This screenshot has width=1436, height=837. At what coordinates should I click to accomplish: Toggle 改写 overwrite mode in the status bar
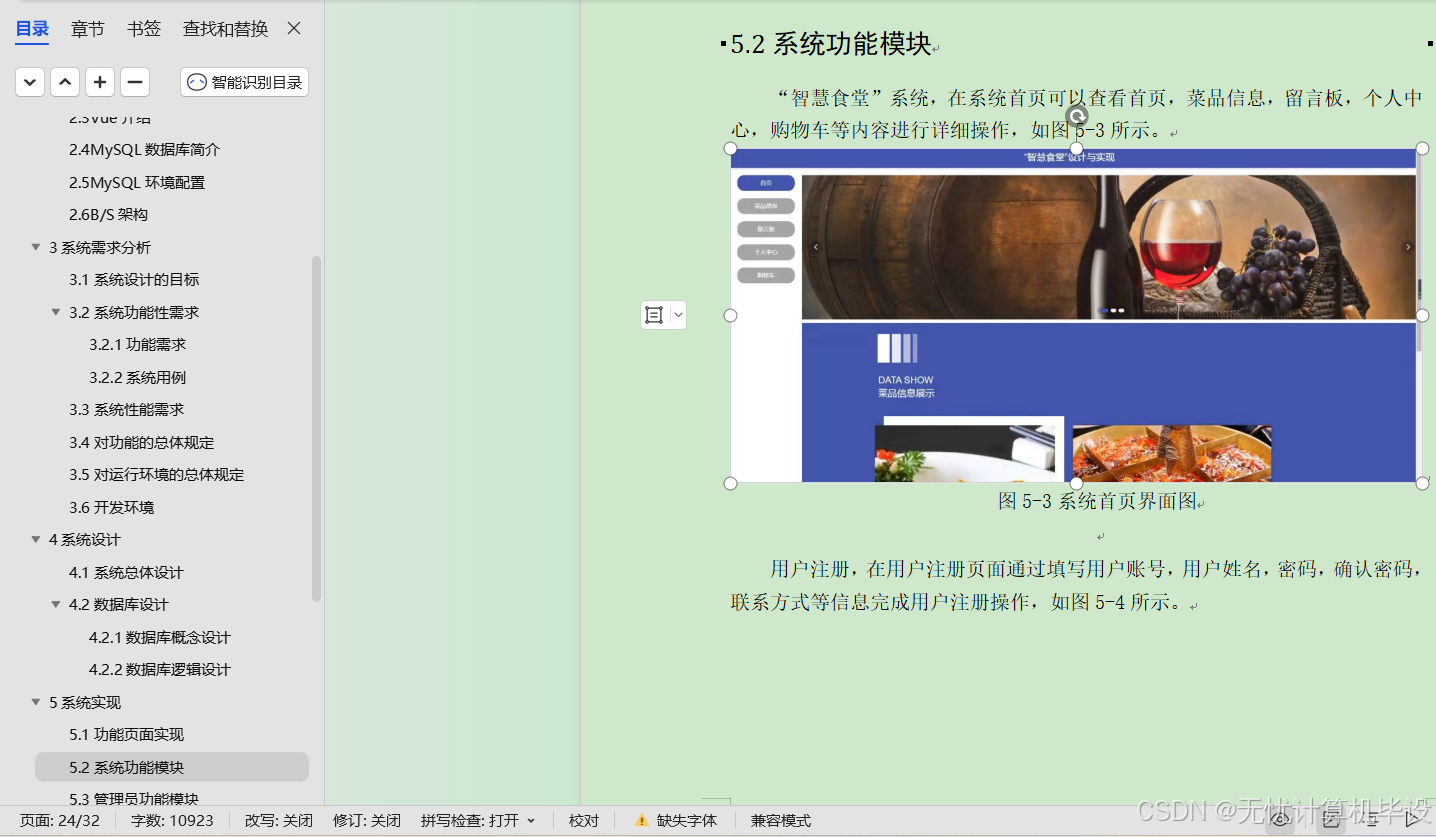tap(277, 820)
